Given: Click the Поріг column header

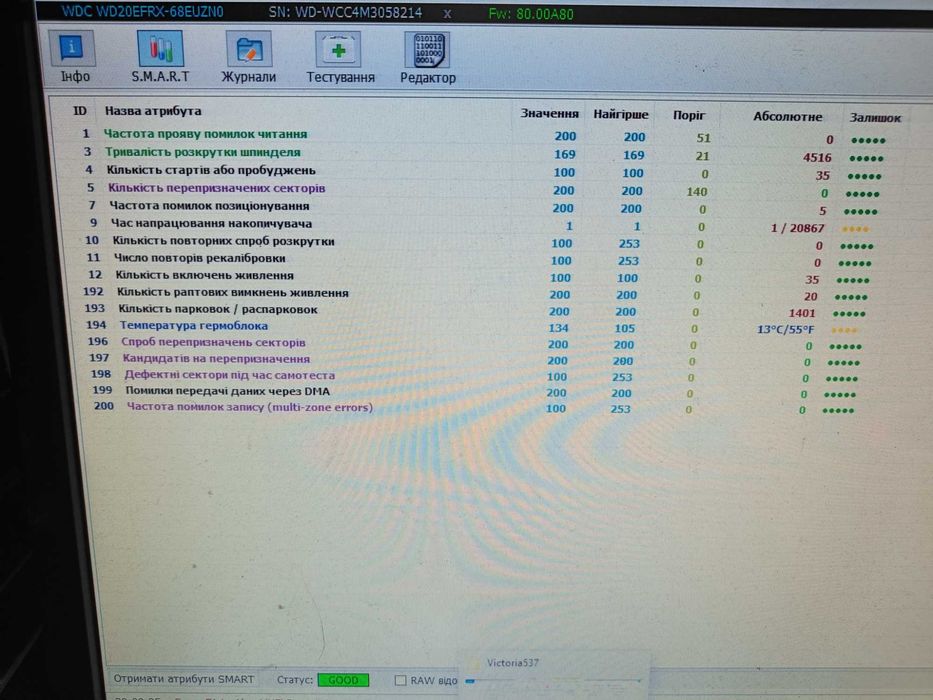Looking at the screenshot, I should point(689,115).
